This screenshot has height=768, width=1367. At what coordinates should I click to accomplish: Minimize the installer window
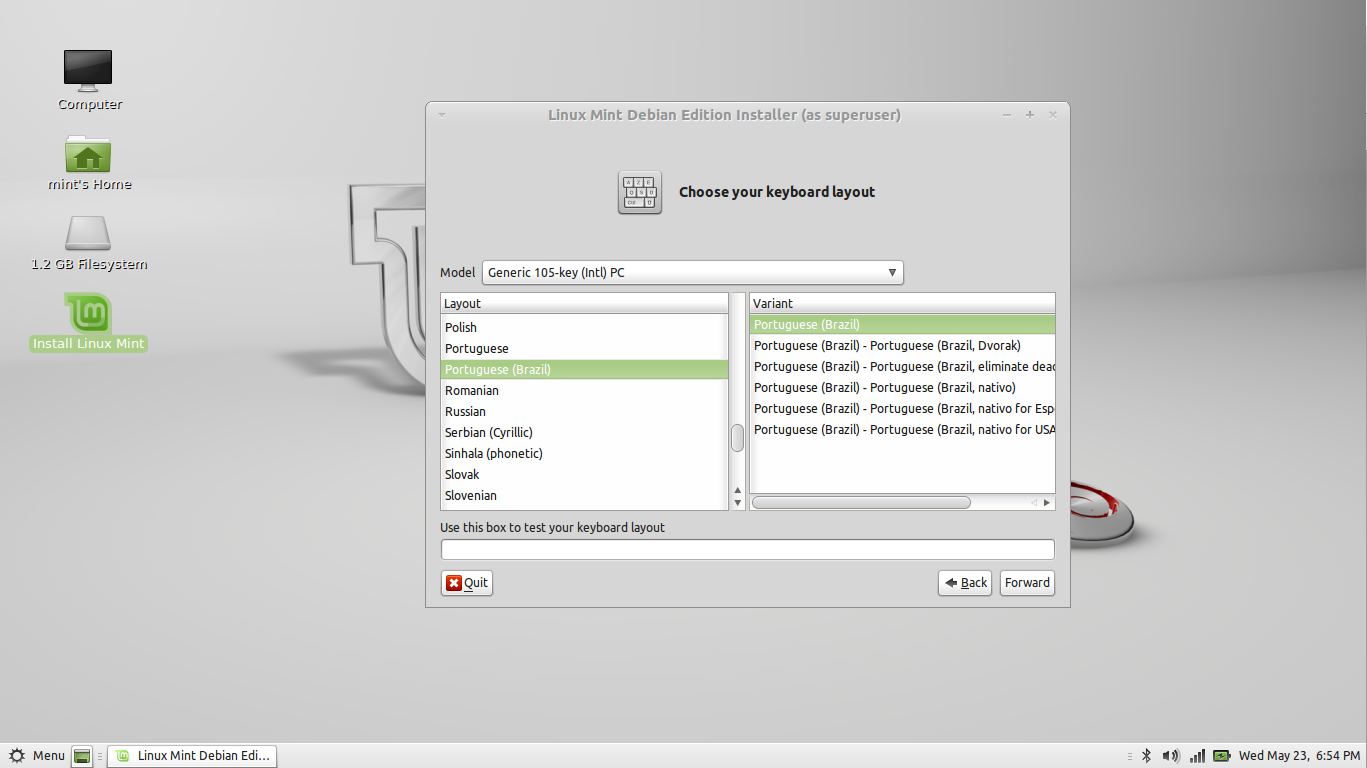click(1007, 115)
